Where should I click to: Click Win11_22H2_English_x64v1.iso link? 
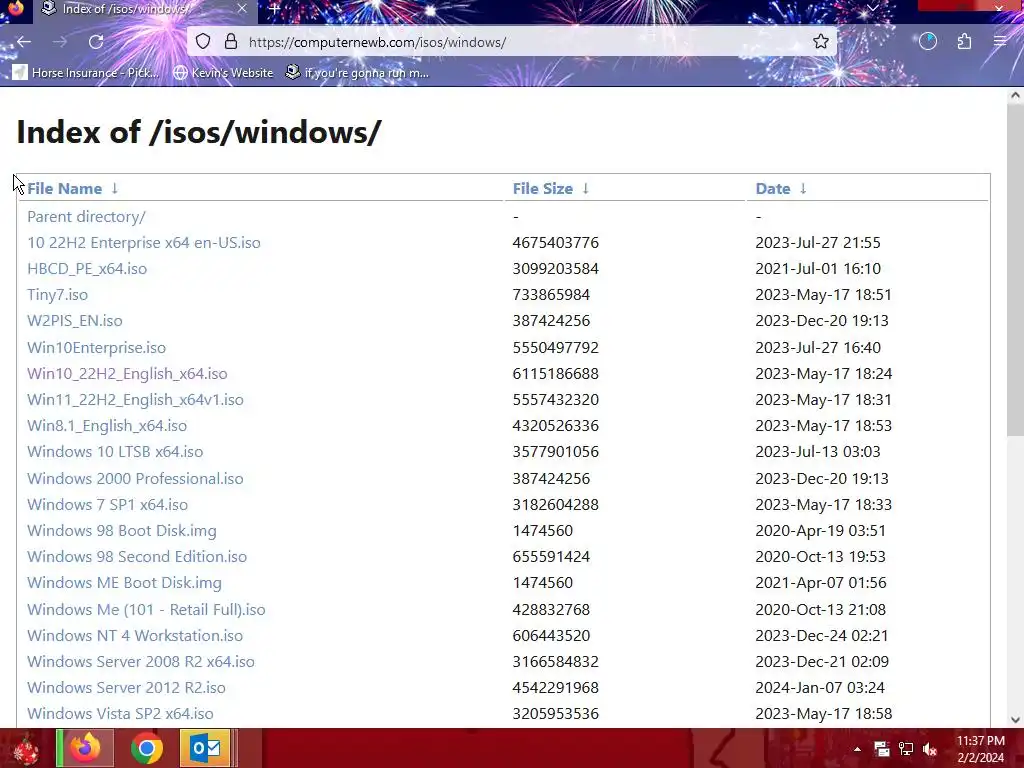click(135, 400)
